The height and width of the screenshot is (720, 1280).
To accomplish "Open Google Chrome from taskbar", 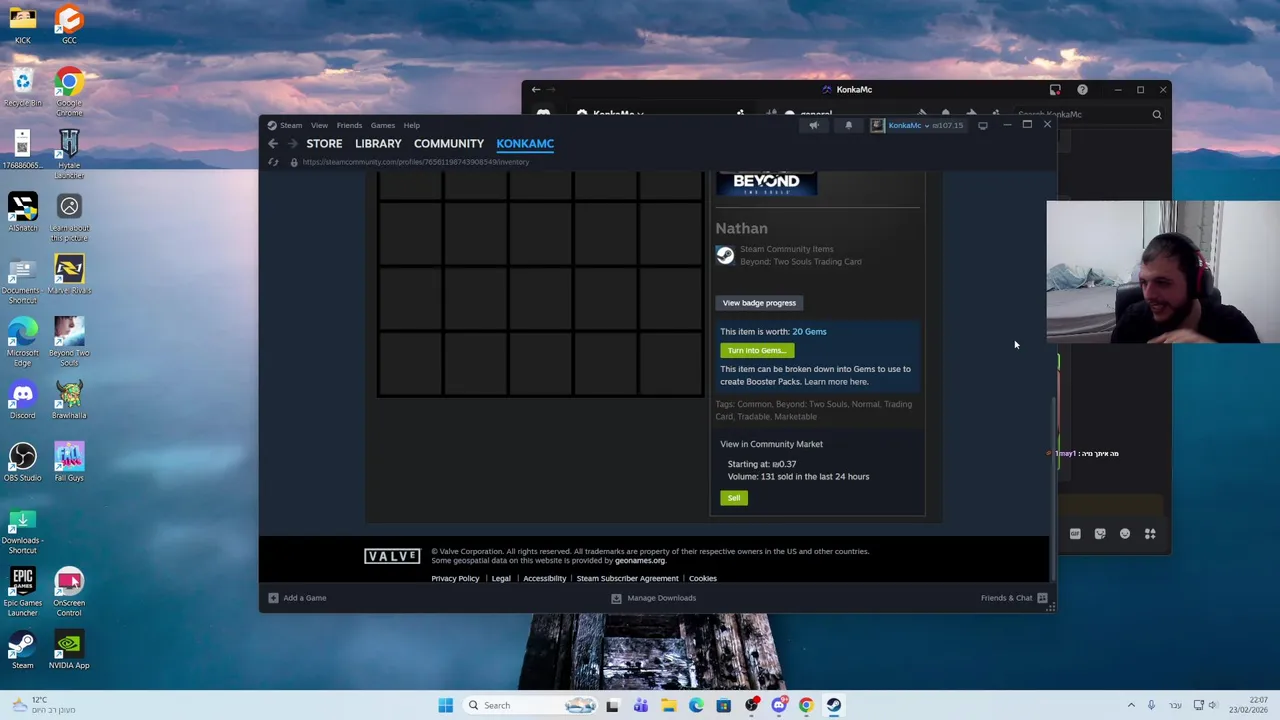I will coord(806,705).
